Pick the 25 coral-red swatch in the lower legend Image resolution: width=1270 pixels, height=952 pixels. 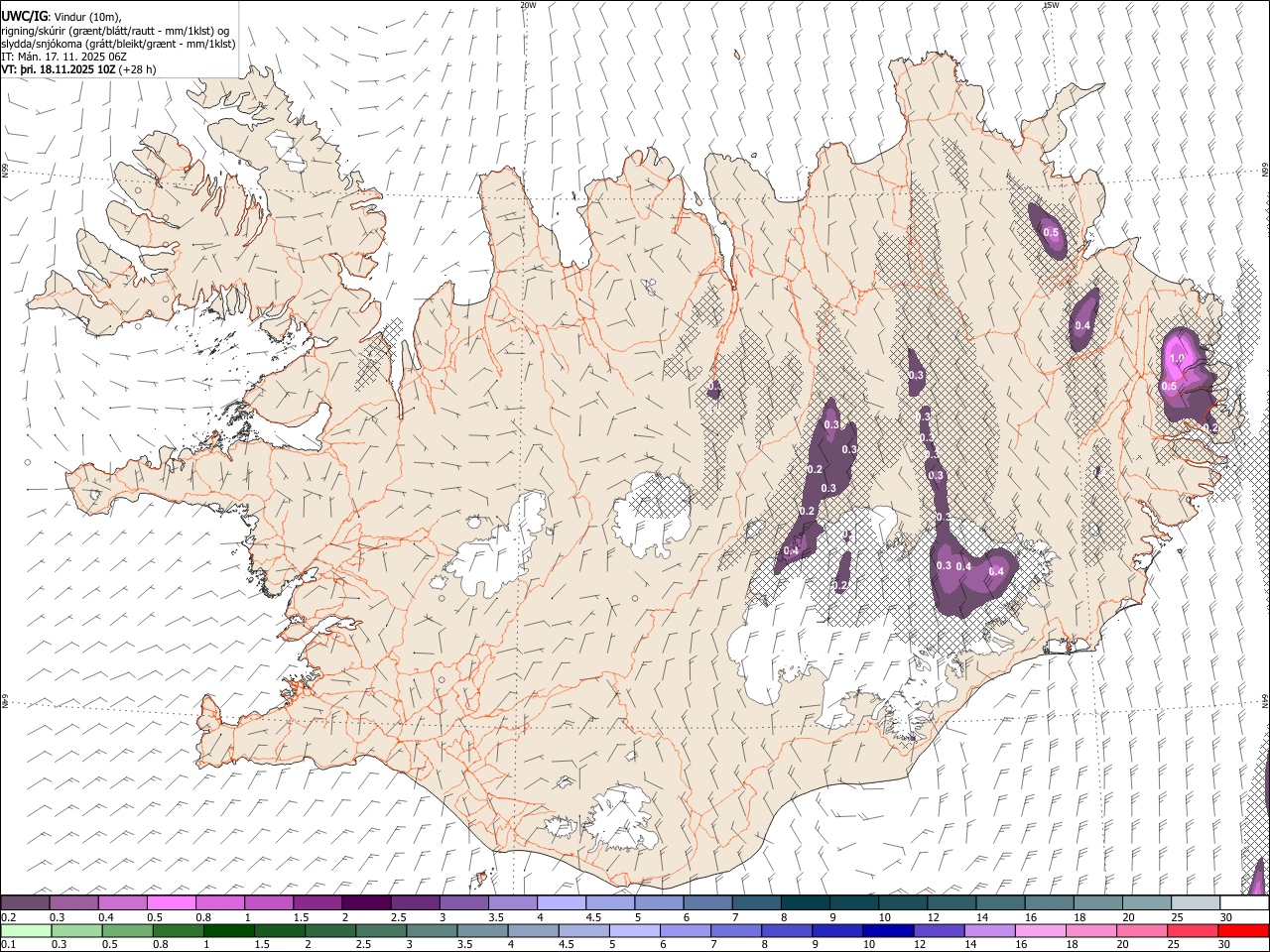[1193, 930]
